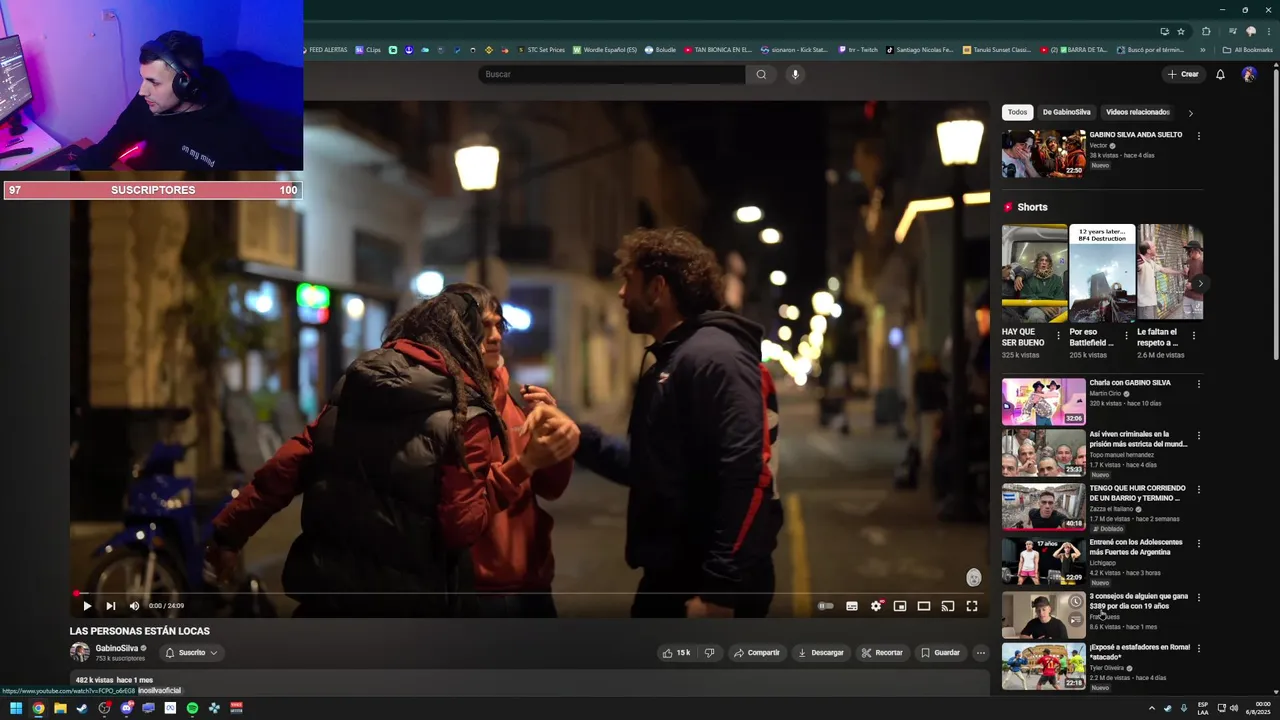
Task: Click the magnifier search button
Action: (761, 74)
